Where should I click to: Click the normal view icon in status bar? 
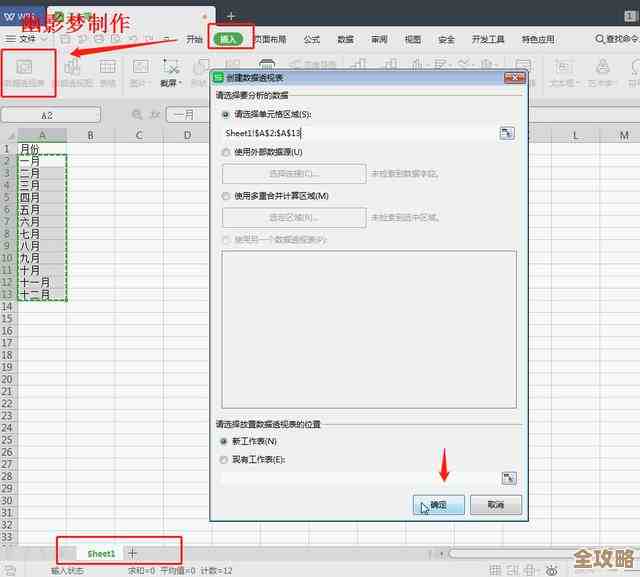pyautogui.click(x=495, y=570)
